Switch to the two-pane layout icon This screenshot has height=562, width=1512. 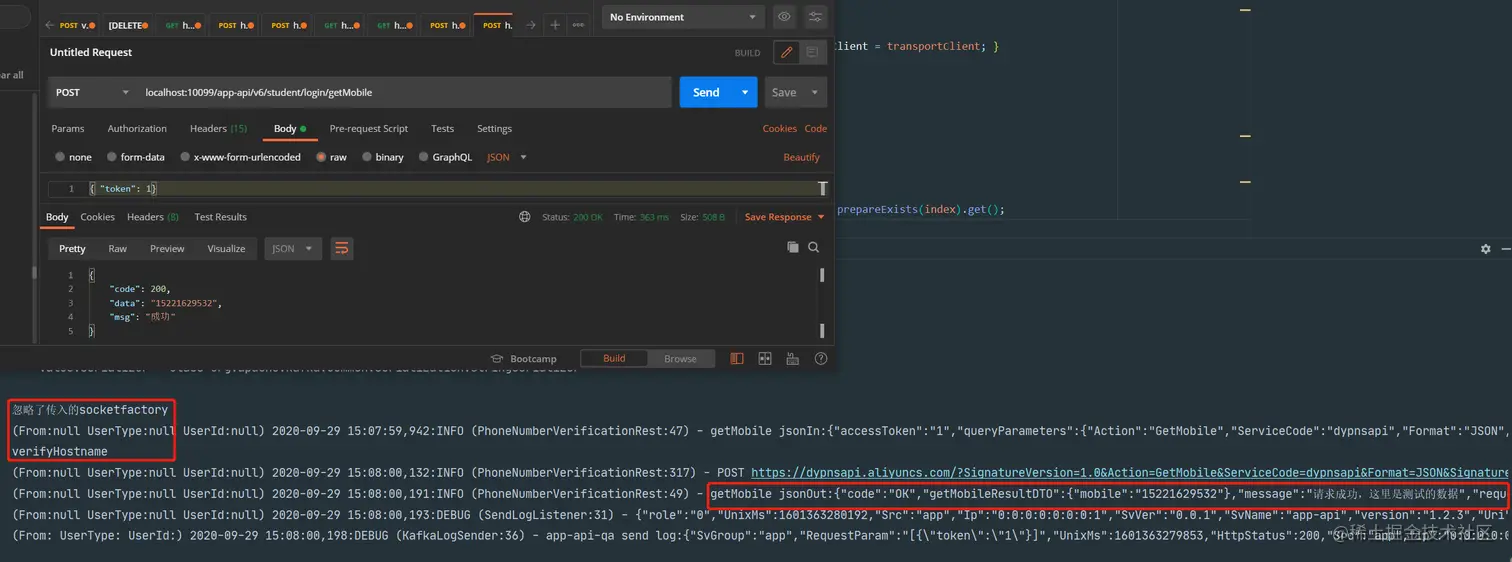coord(765,358)
